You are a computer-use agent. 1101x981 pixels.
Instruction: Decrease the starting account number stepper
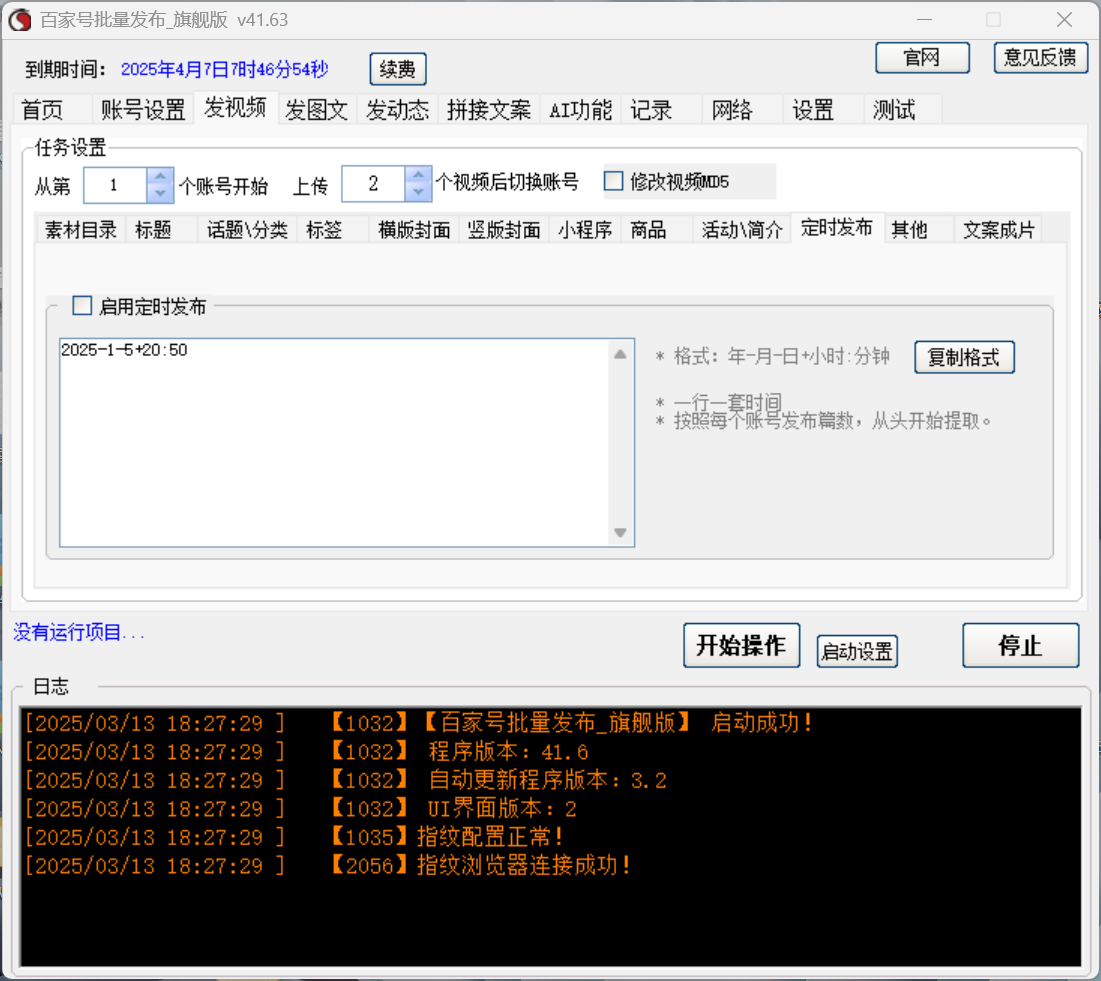coord(160,193)
